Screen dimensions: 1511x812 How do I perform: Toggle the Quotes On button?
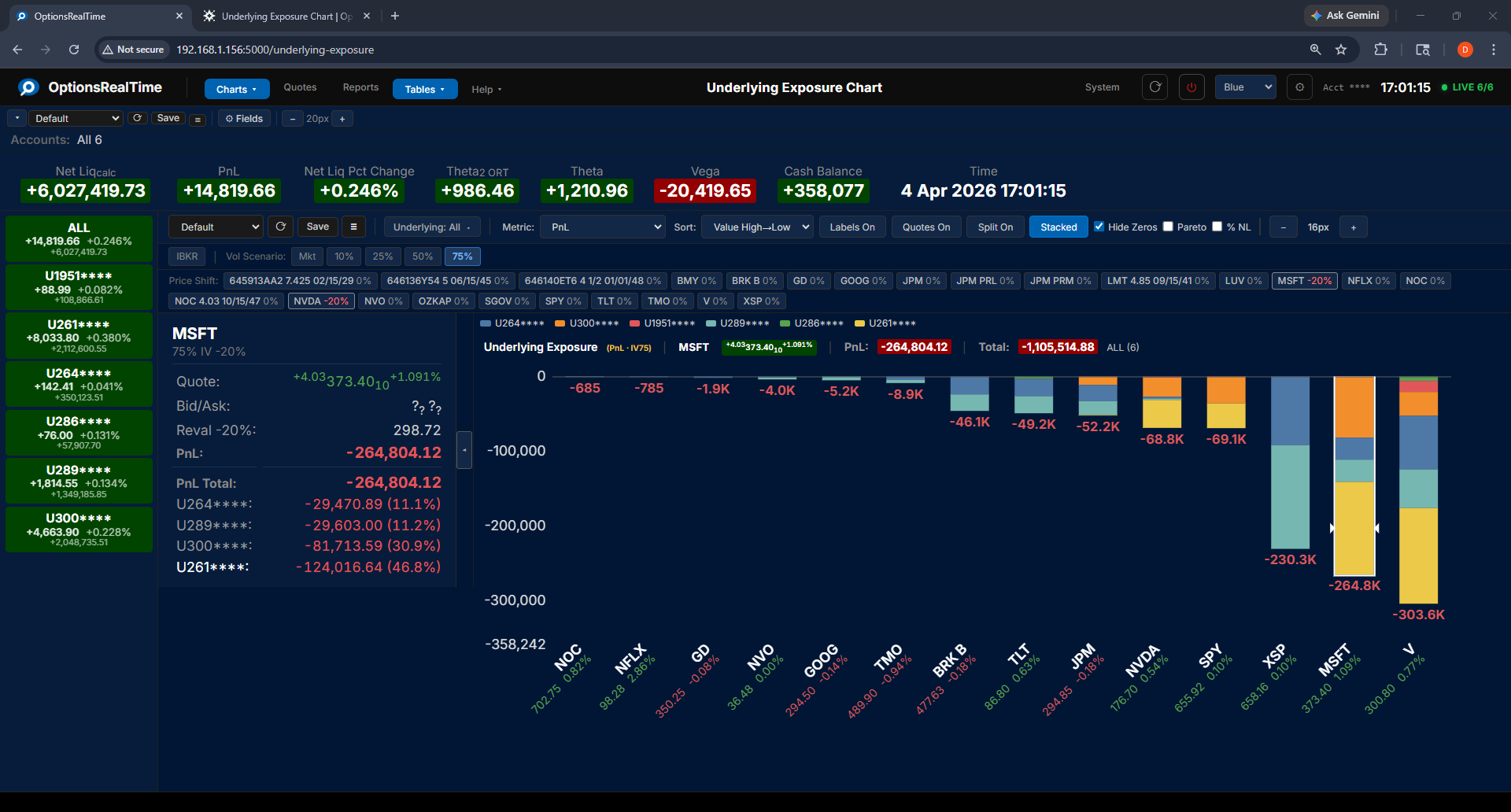tap(926, 227)
